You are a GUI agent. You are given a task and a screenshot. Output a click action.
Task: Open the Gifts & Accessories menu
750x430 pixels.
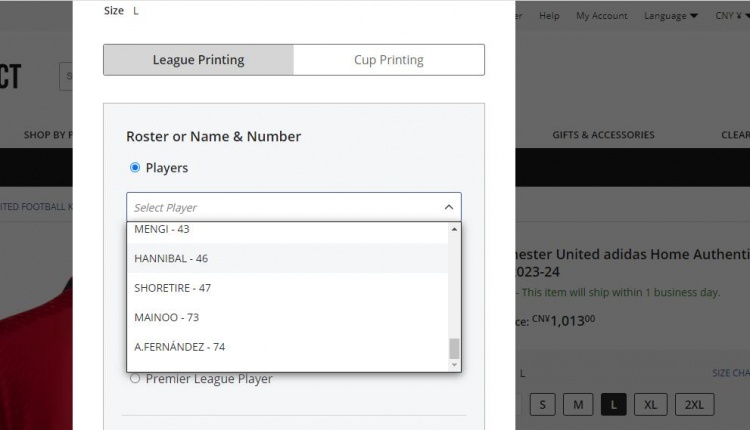tap(603, 135)
